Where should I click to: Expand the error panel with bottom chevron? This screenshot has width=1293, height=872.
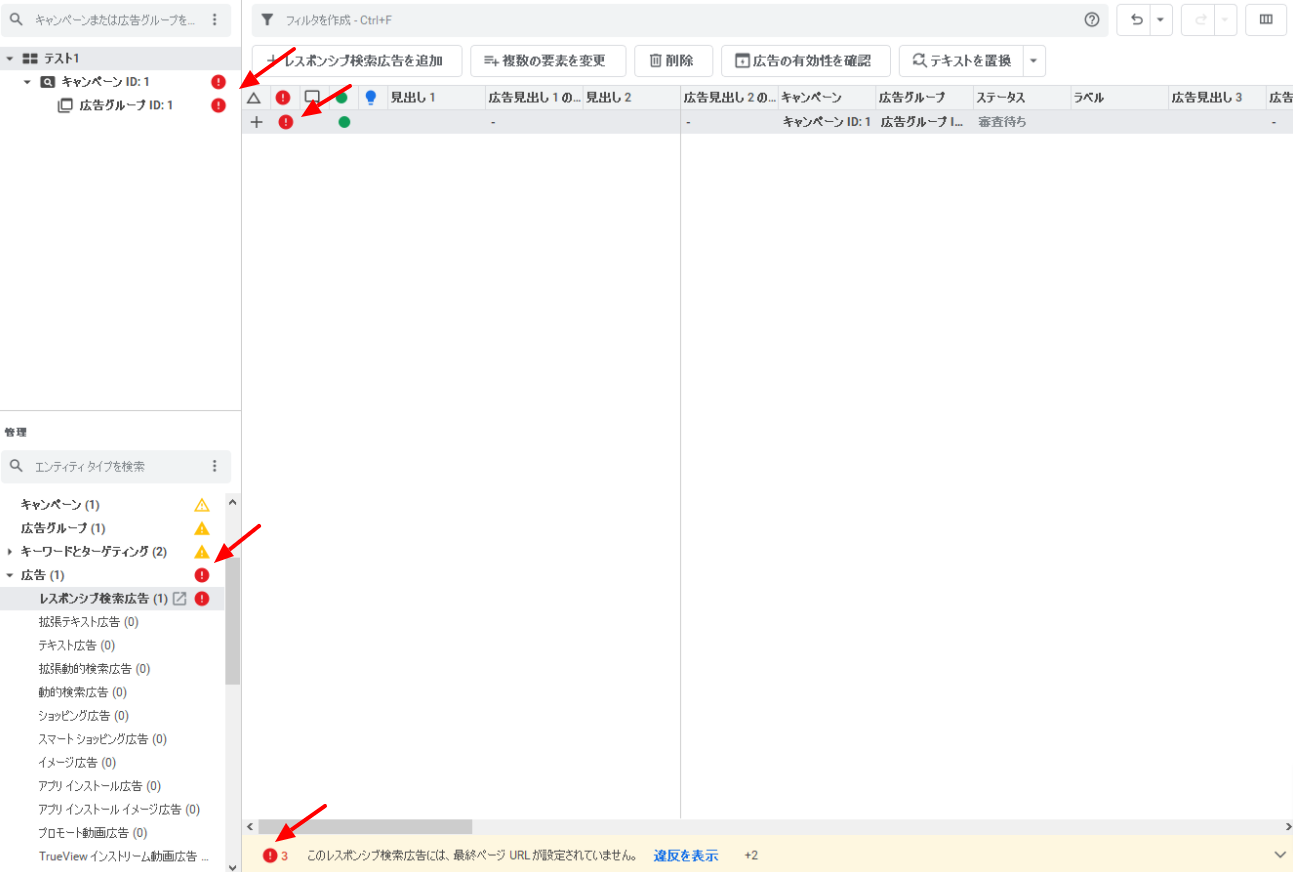tap(1279, 855)
